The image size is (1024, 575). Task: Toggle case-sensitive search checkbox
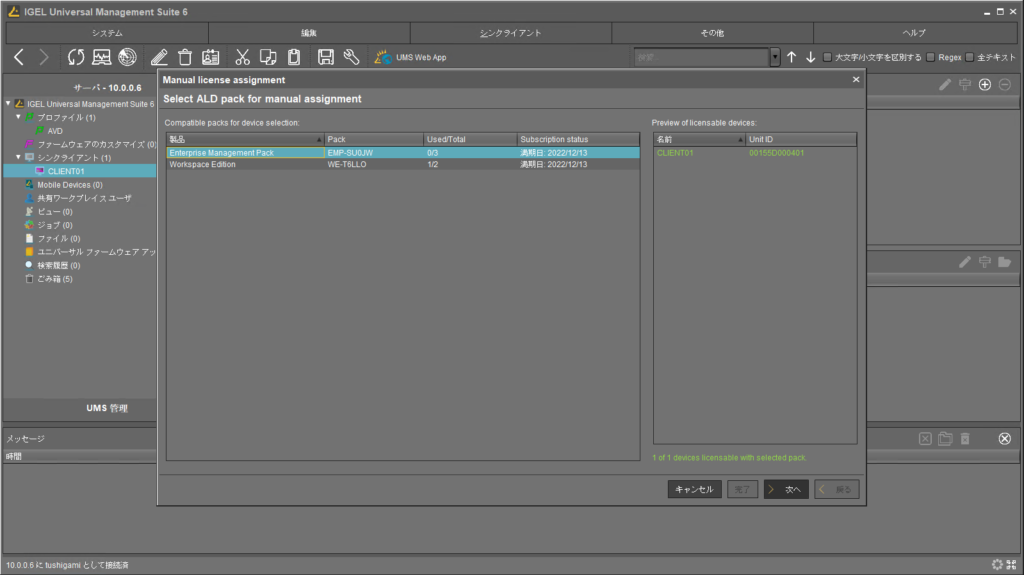click(827, 58)
